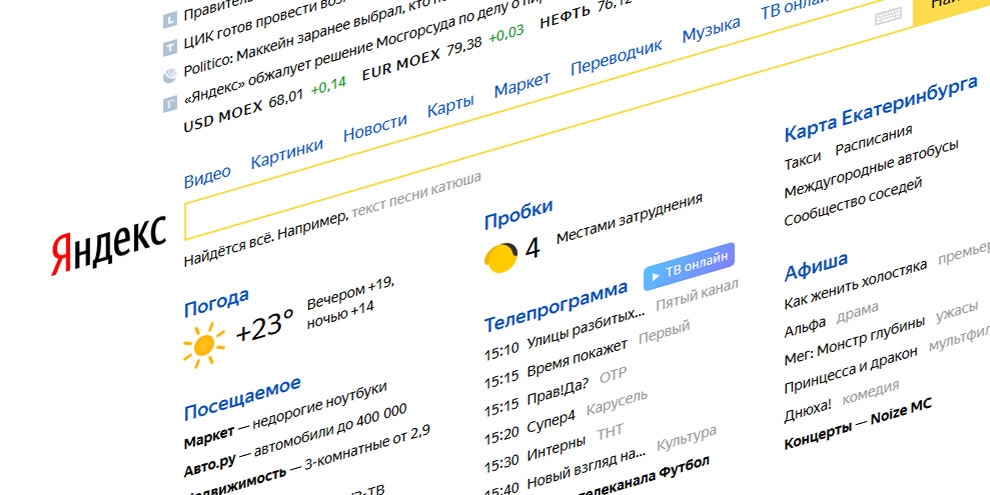
Task: Open the Переводчик tab
Action: click(x=616, y=57)
